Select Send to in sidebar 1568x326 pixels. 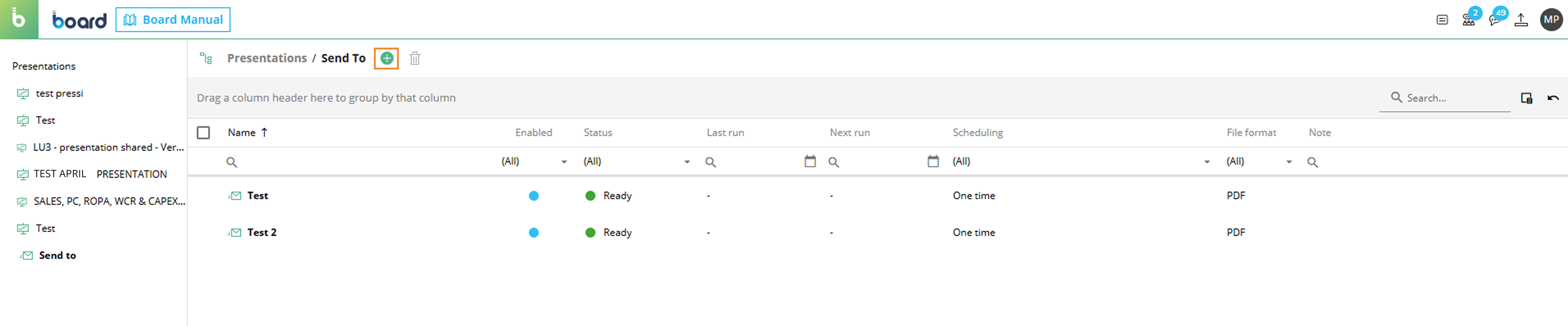[x=57, y=255]
